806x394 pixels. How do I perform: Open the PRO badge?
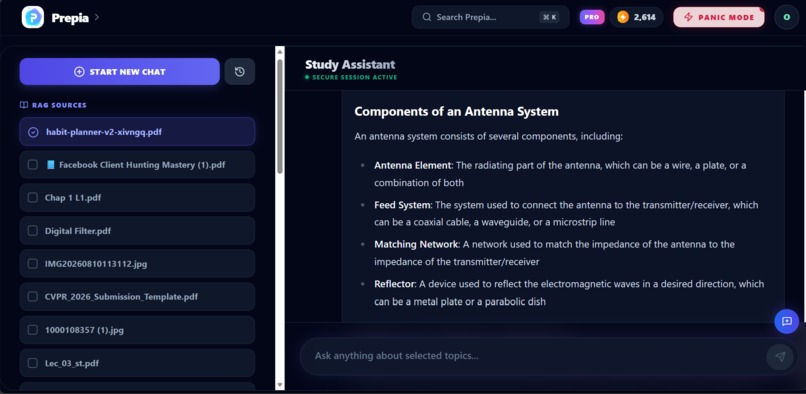click(x=592, y=17)
